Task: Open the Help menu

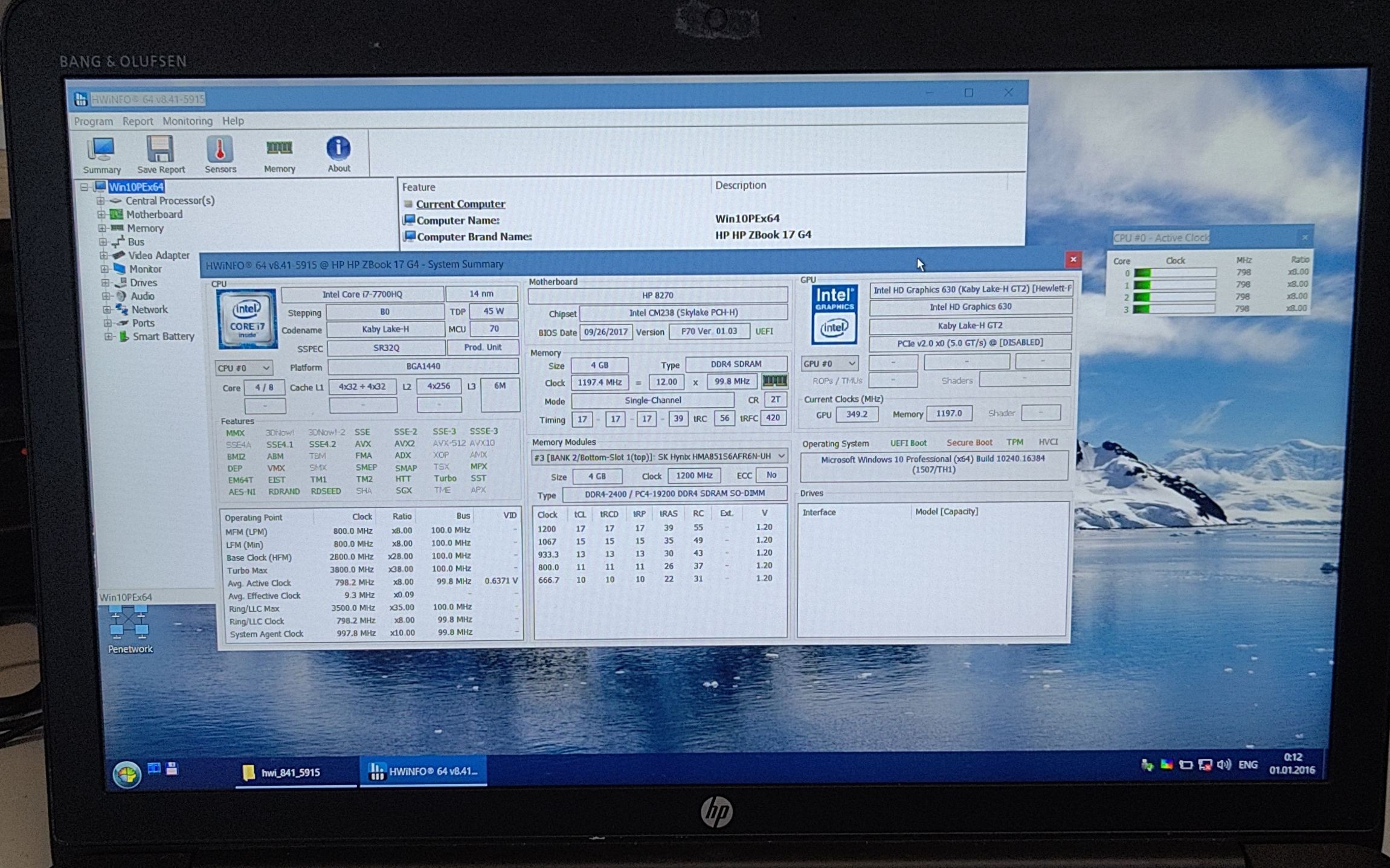Action: (x=233, y=121)
